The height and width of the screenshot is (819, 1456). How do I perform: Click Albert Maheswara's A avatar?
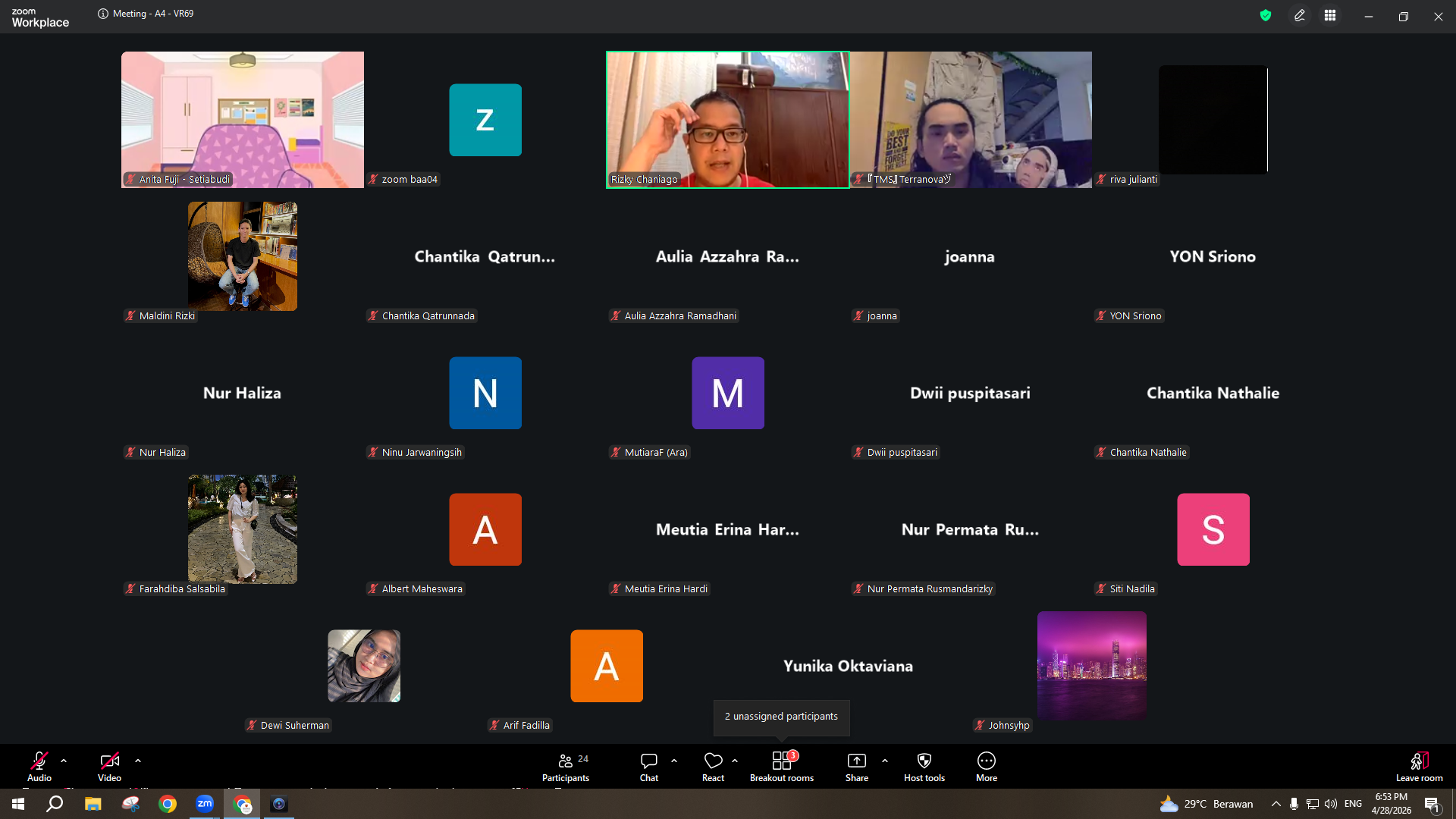pos(485,529)
